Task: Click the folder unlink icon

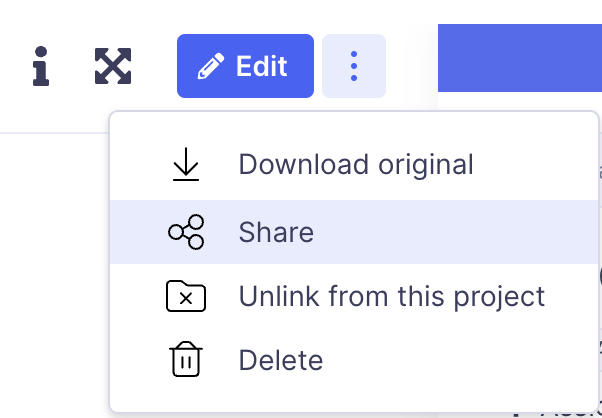Action: pos(186,296)
